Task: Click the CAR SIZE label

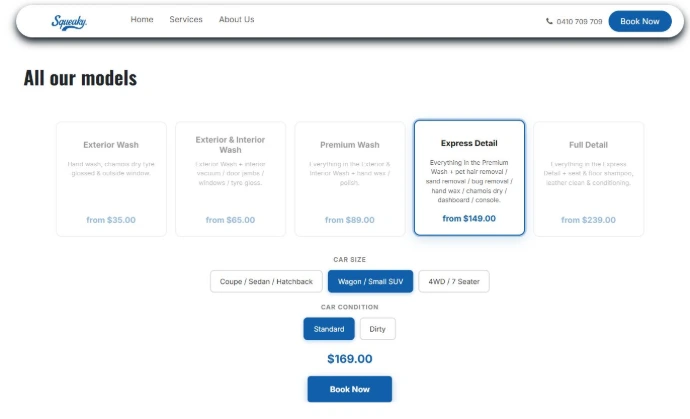Action: click(x=350, y=260)
